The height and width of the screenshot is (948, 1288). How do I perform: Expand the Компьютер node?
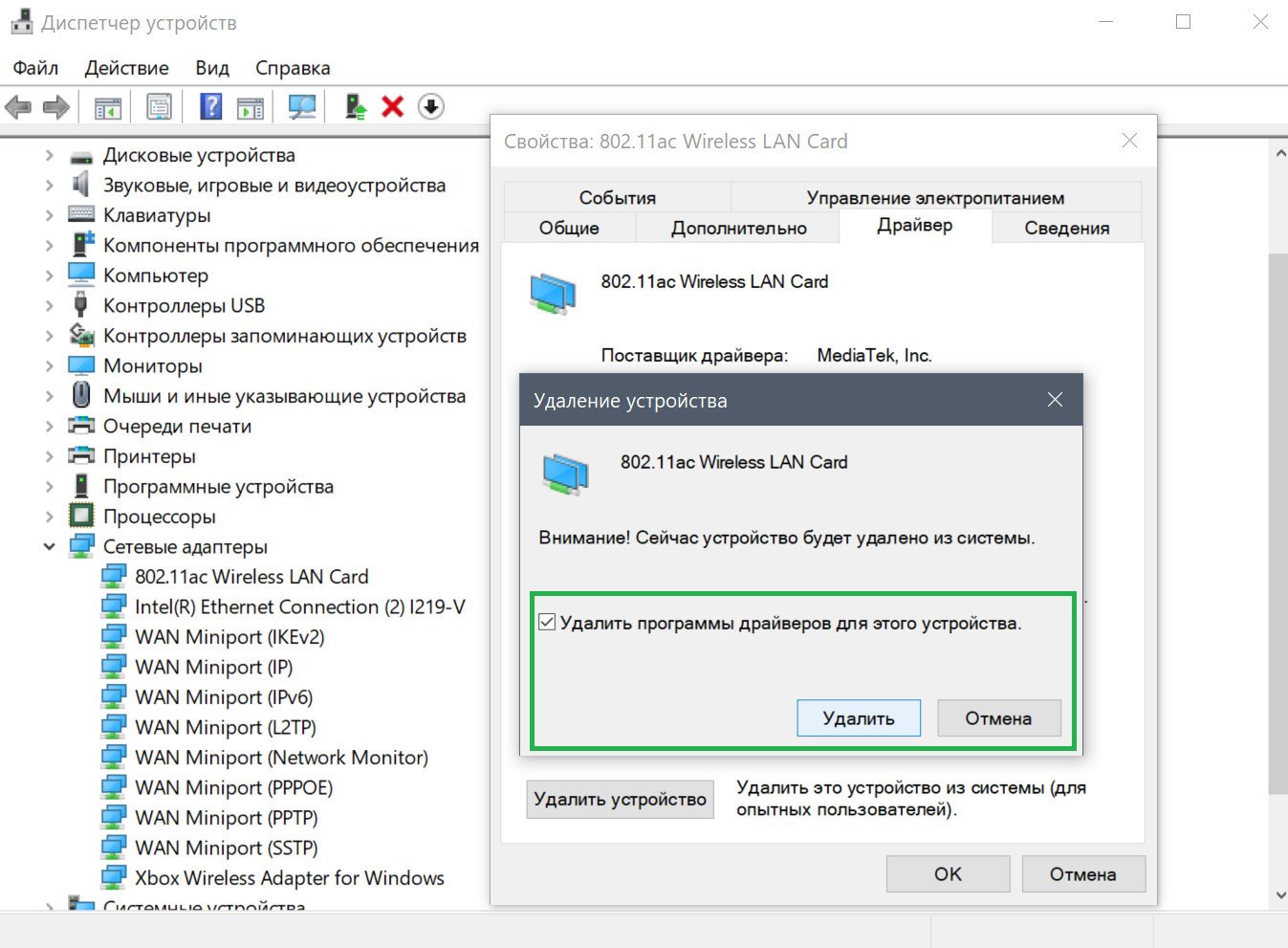pos(49,276)
